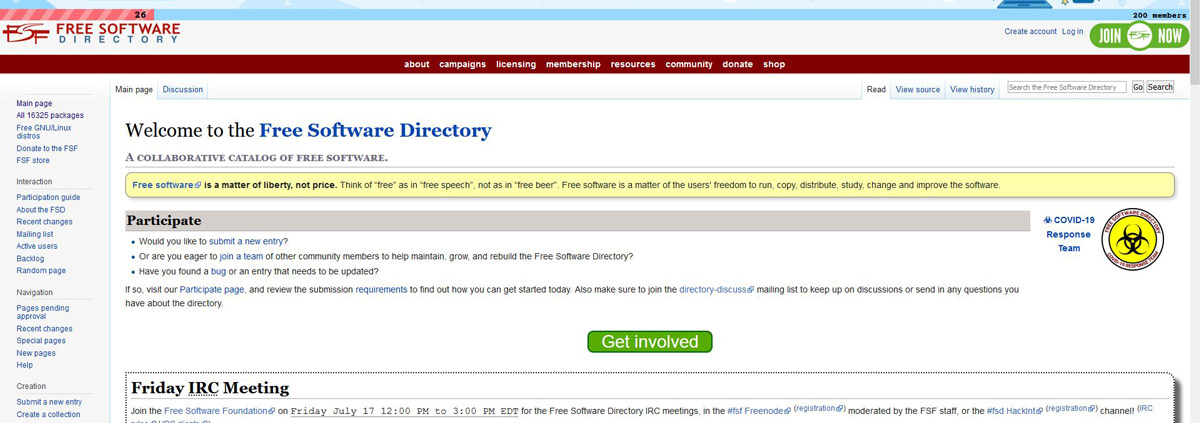
Task: Click the Search button
Action: [1160, 87]
